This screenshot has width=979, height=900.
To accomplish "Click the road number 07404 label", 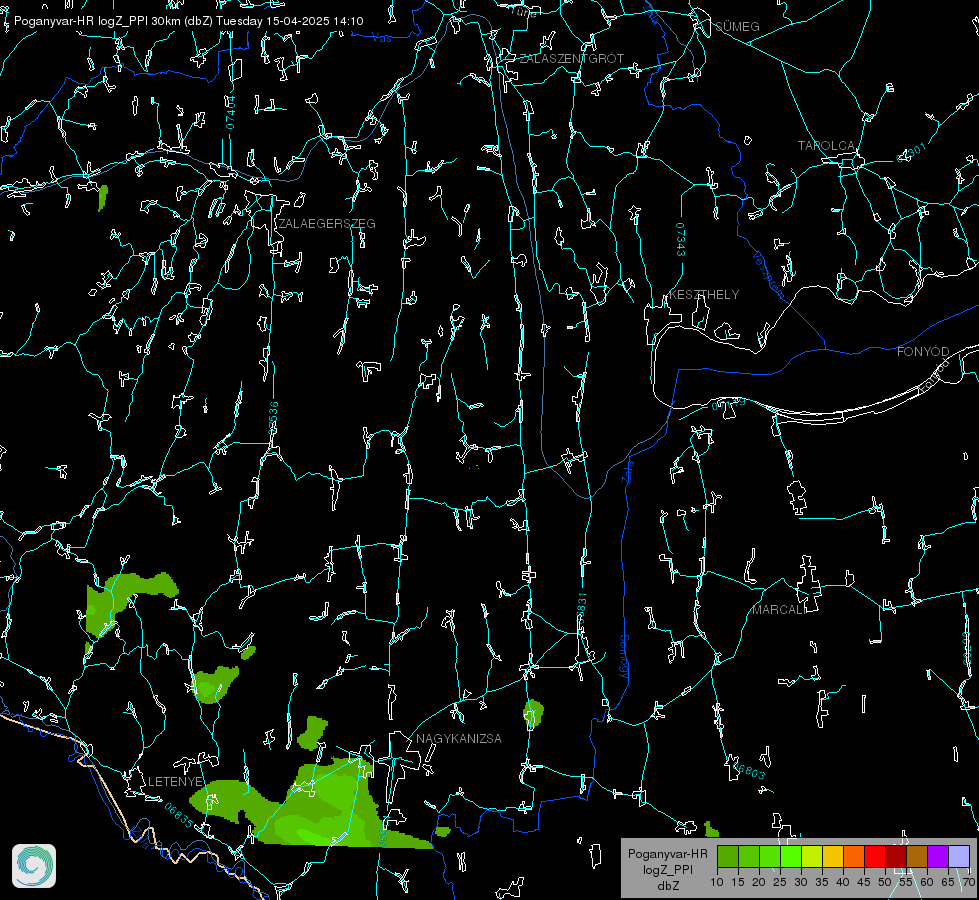I will [230, 112].
